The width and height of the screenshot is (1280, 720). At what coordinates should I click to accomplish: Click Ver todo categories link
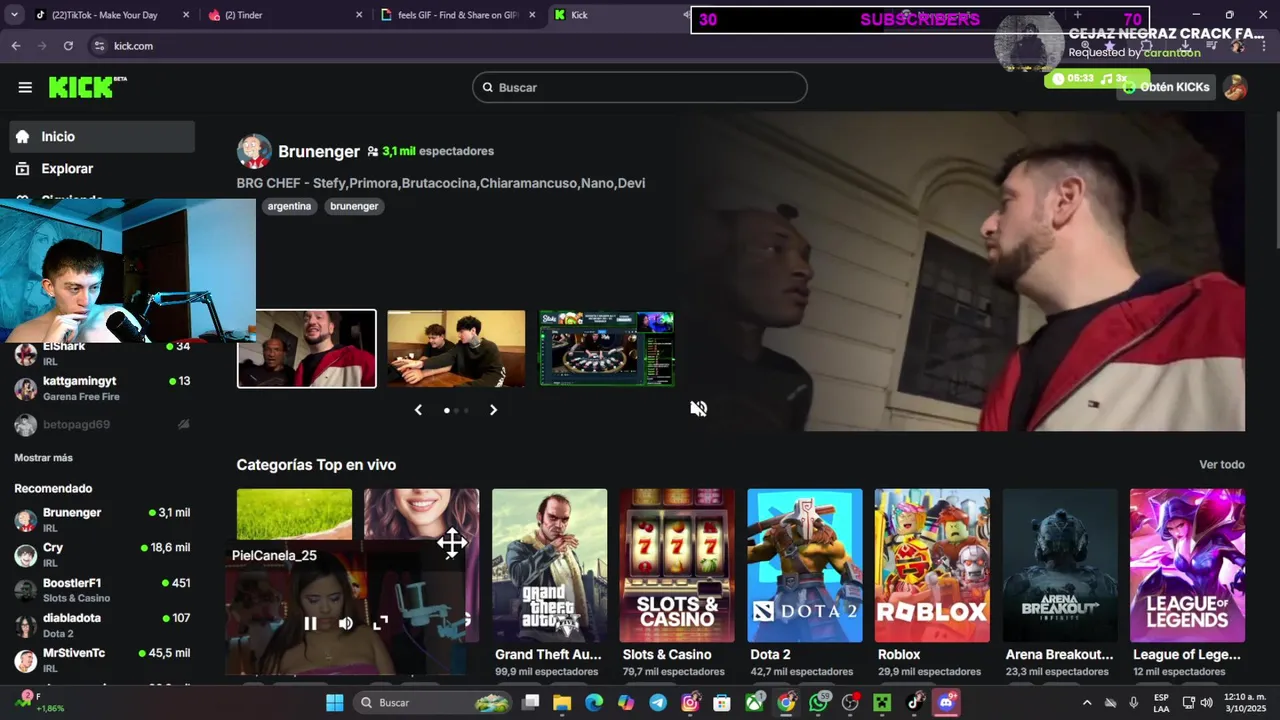pos(1222,465)
